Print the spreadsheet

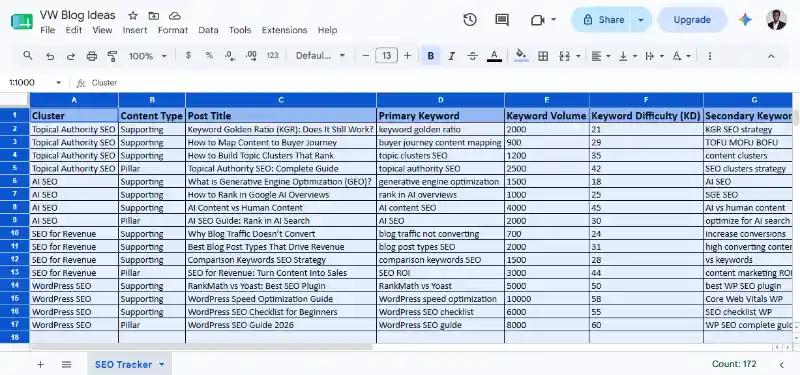tap(92, 56)
